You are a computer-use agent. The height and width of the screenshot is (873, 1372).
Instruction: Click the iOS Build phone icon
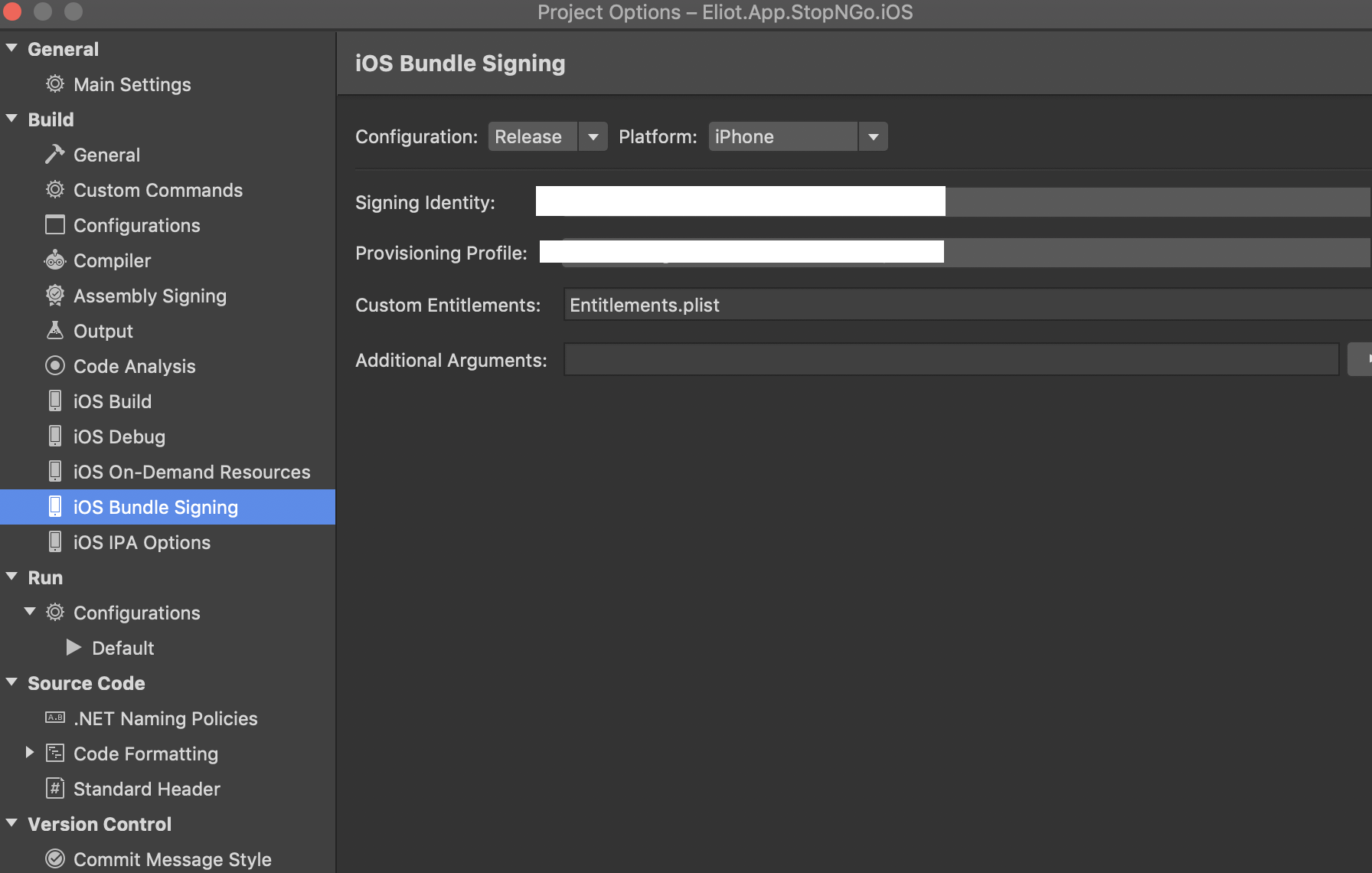(55, 401)
